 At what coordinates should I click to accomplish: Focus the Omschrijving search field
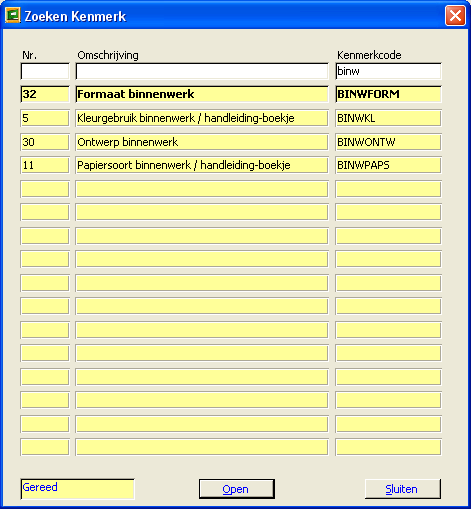(202, 71)
